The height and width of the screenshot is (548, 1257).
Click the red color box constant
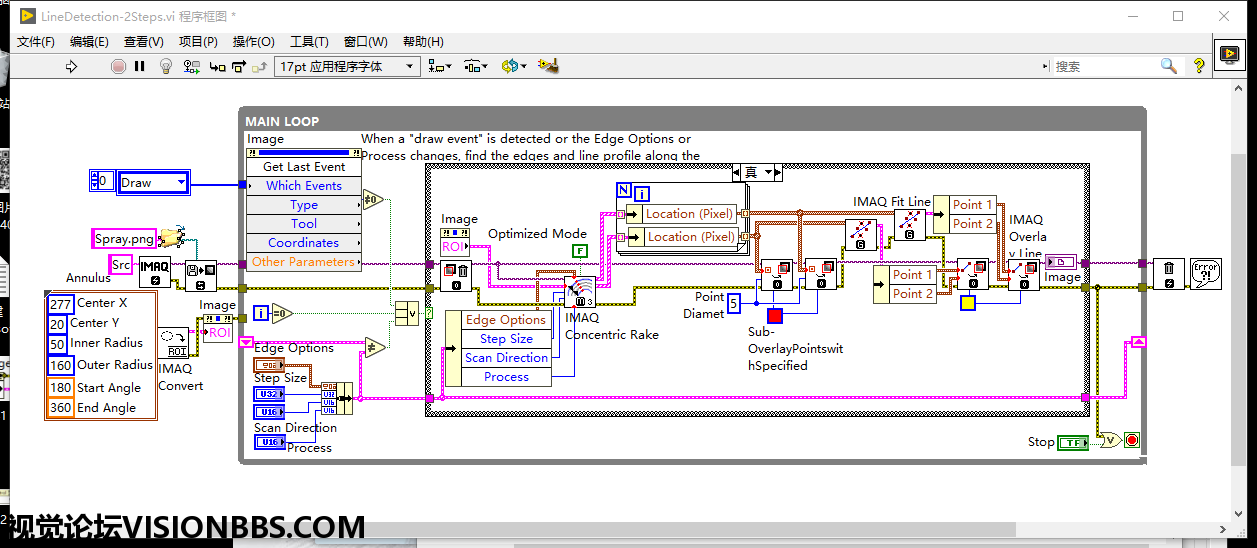click(x=775, y=316)
